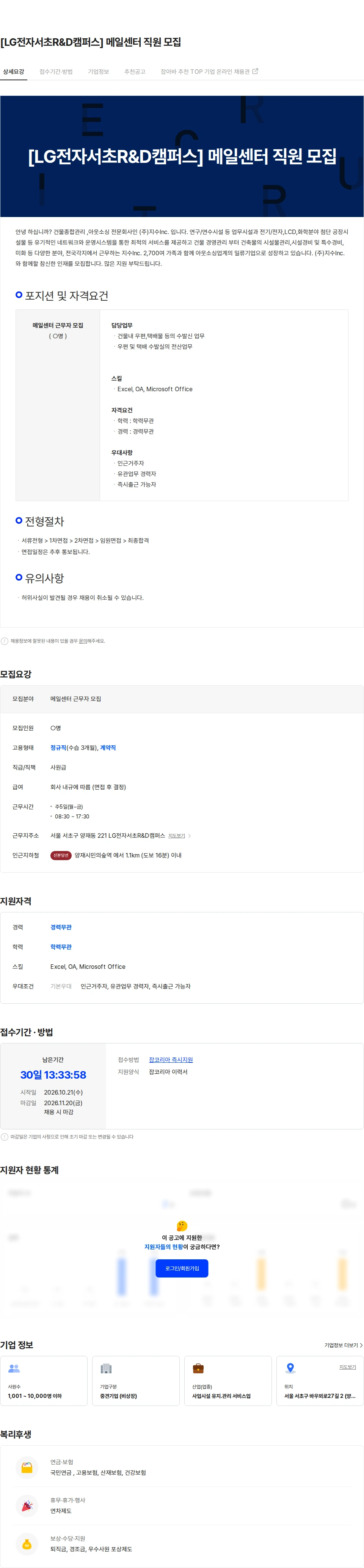Click the 2026.10.21(수) start date
This screenshot has width=364, height=1568.
[63, 1092]
